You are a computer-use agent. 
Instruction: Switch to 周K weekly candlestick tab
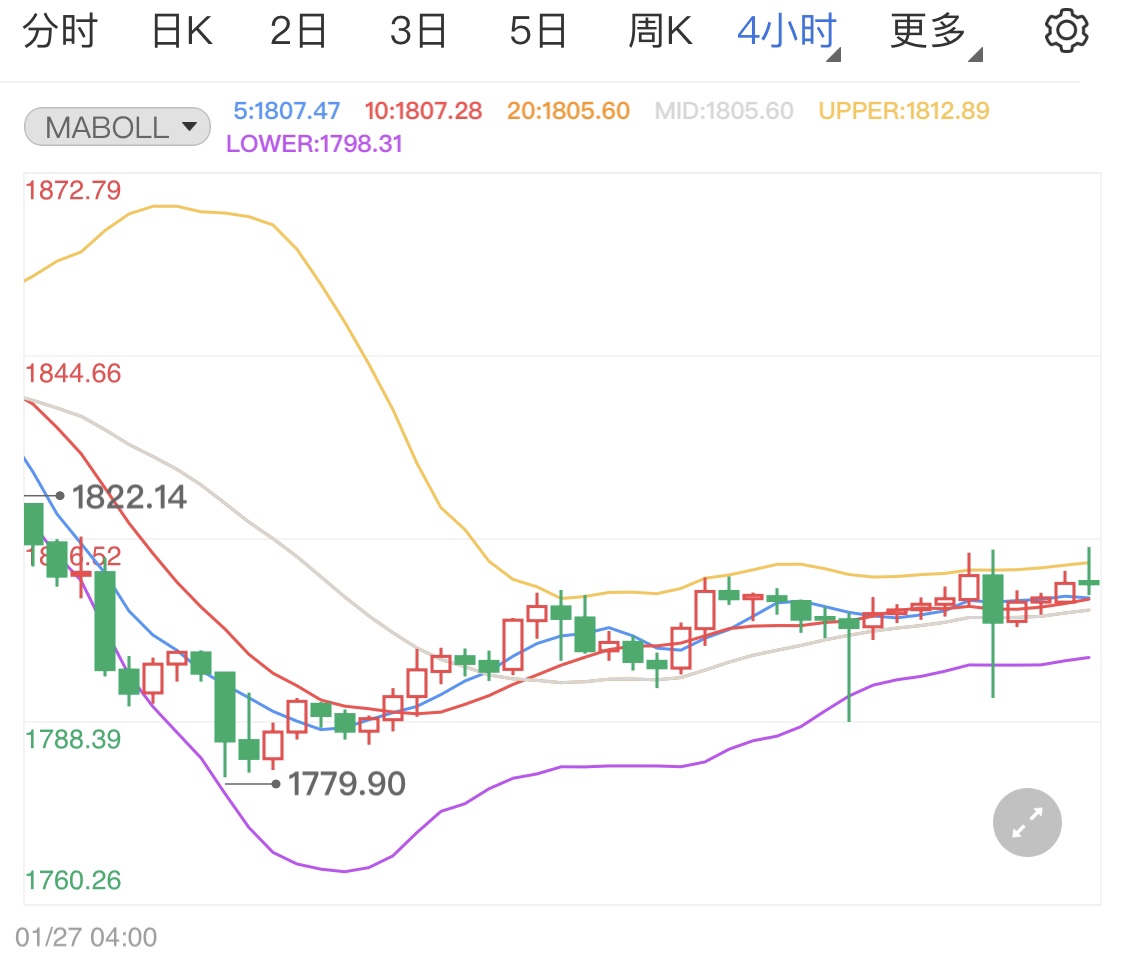point(661,32)
